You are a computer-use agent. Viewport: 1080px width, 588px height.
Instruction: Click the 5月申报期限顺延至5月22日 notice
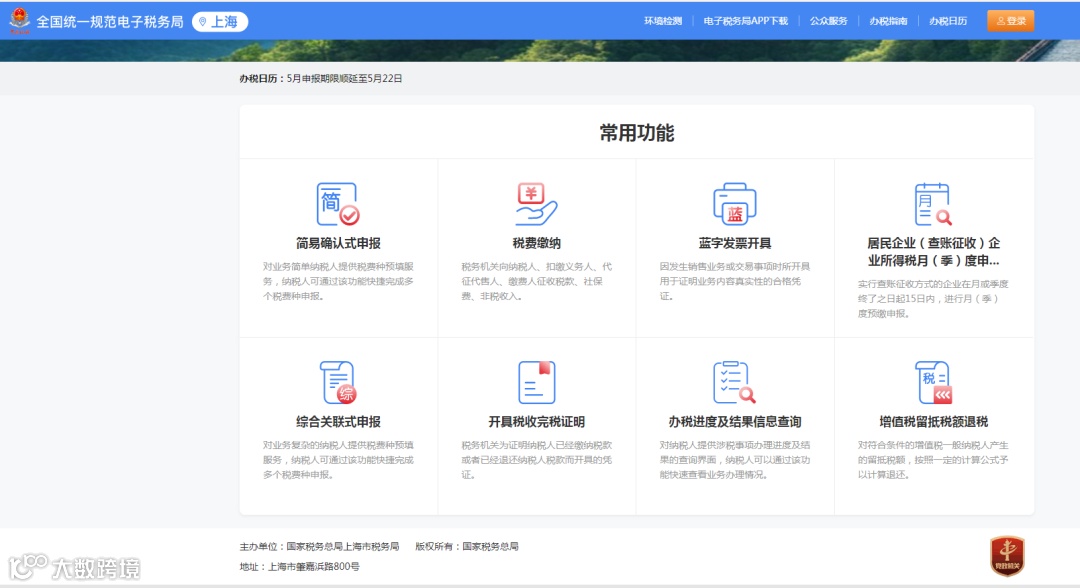coord(344,78)
